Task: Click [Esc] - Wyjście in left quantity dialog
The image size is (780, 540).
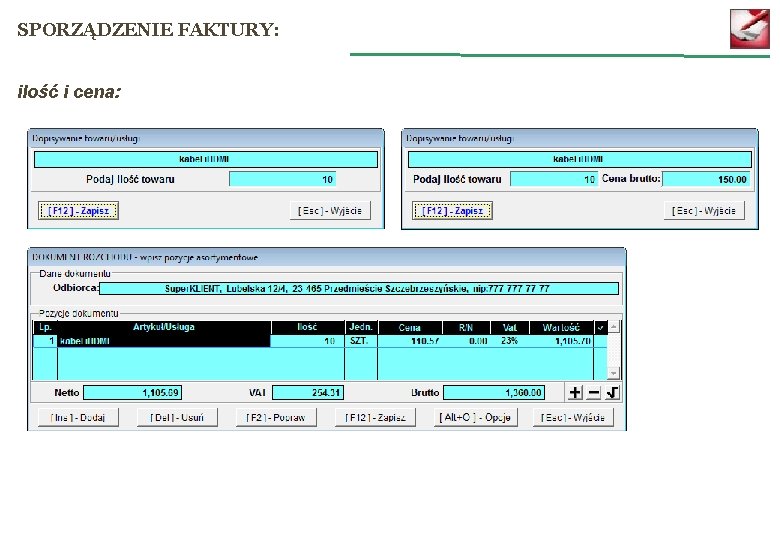Action: 330,210
